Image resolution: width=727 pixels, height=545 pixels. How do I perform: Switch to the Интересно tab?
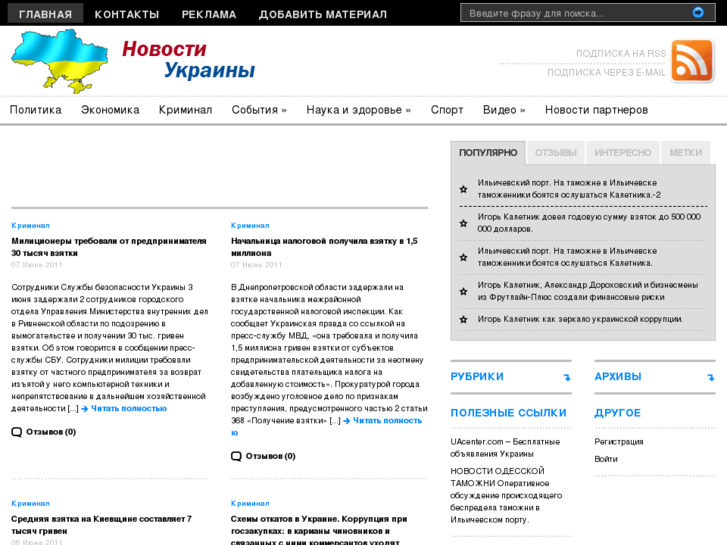click(623, 153)
